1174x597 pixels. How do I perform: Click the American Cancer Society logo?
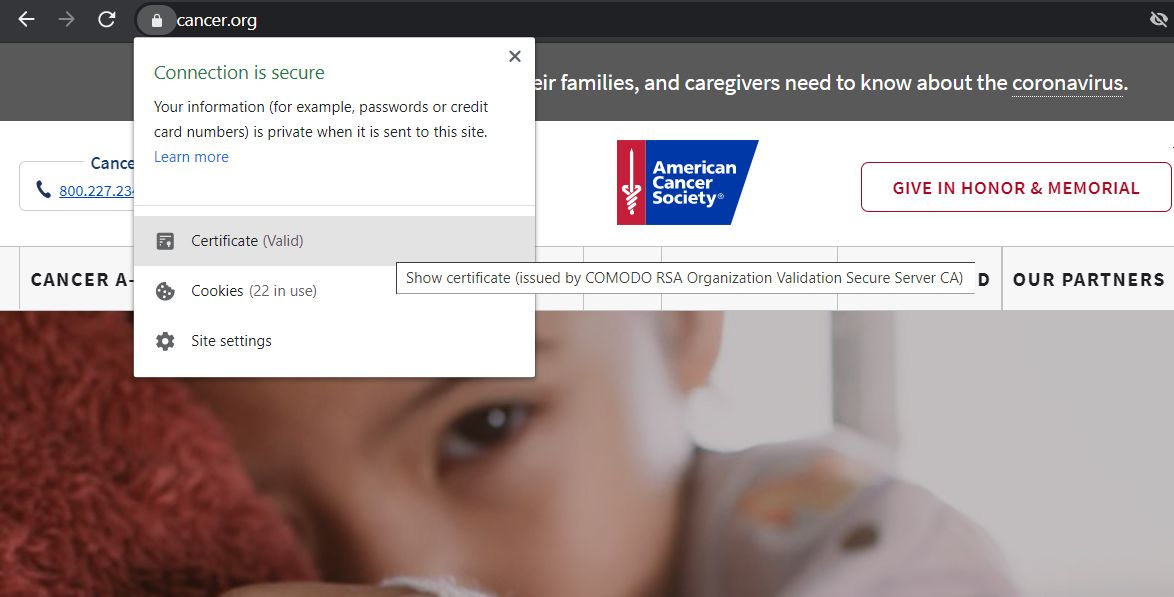tap(687, 182)
